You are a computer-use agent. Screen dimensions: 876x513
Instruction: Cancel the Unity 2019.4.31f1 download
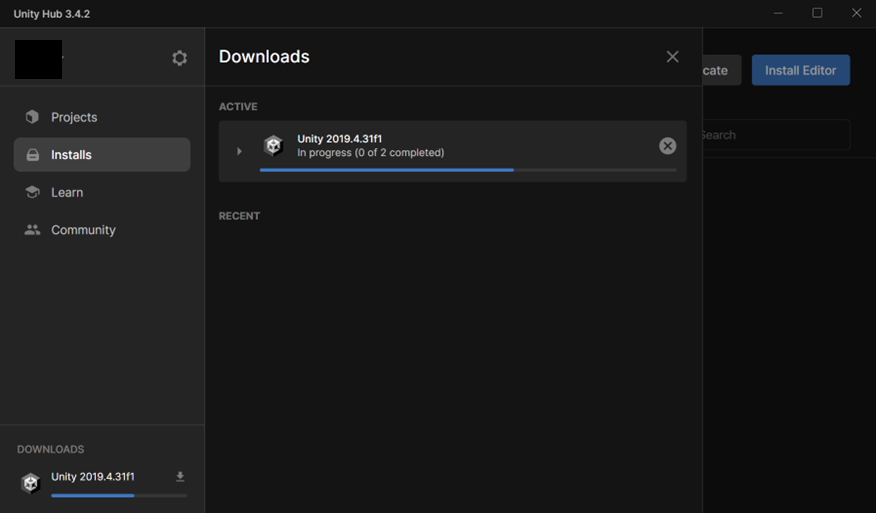click(667, 146)
